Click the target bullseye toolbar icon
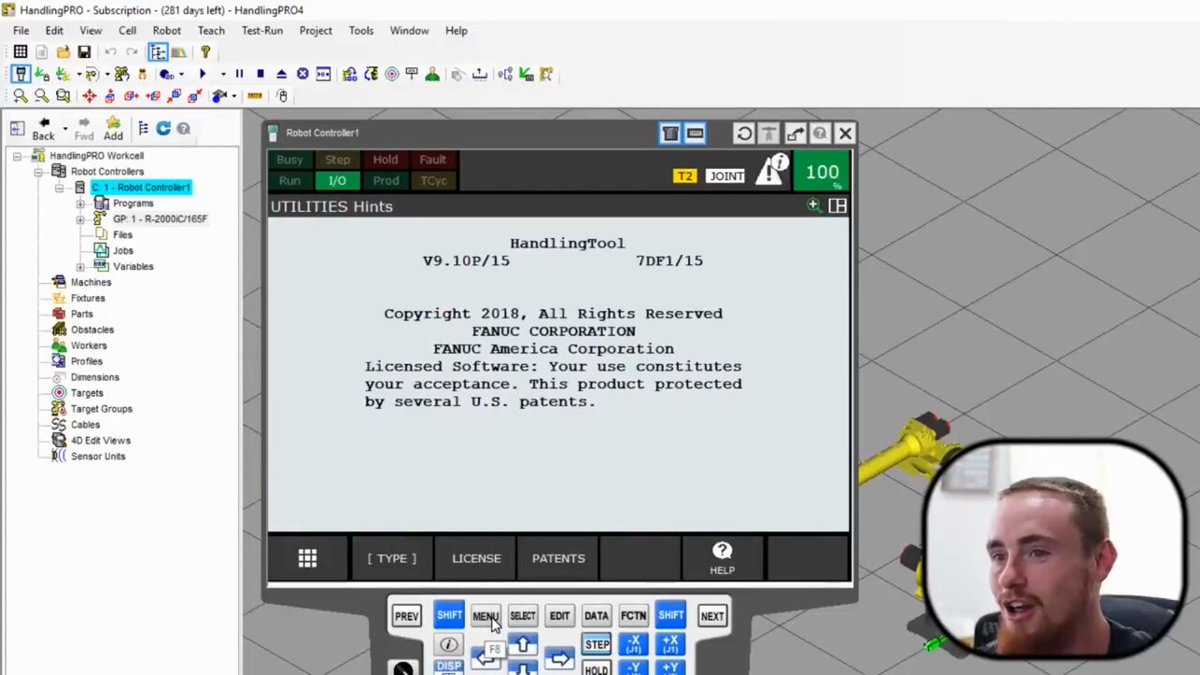The height and width of the screenshot is (675, 1200). tap(392, 74)
